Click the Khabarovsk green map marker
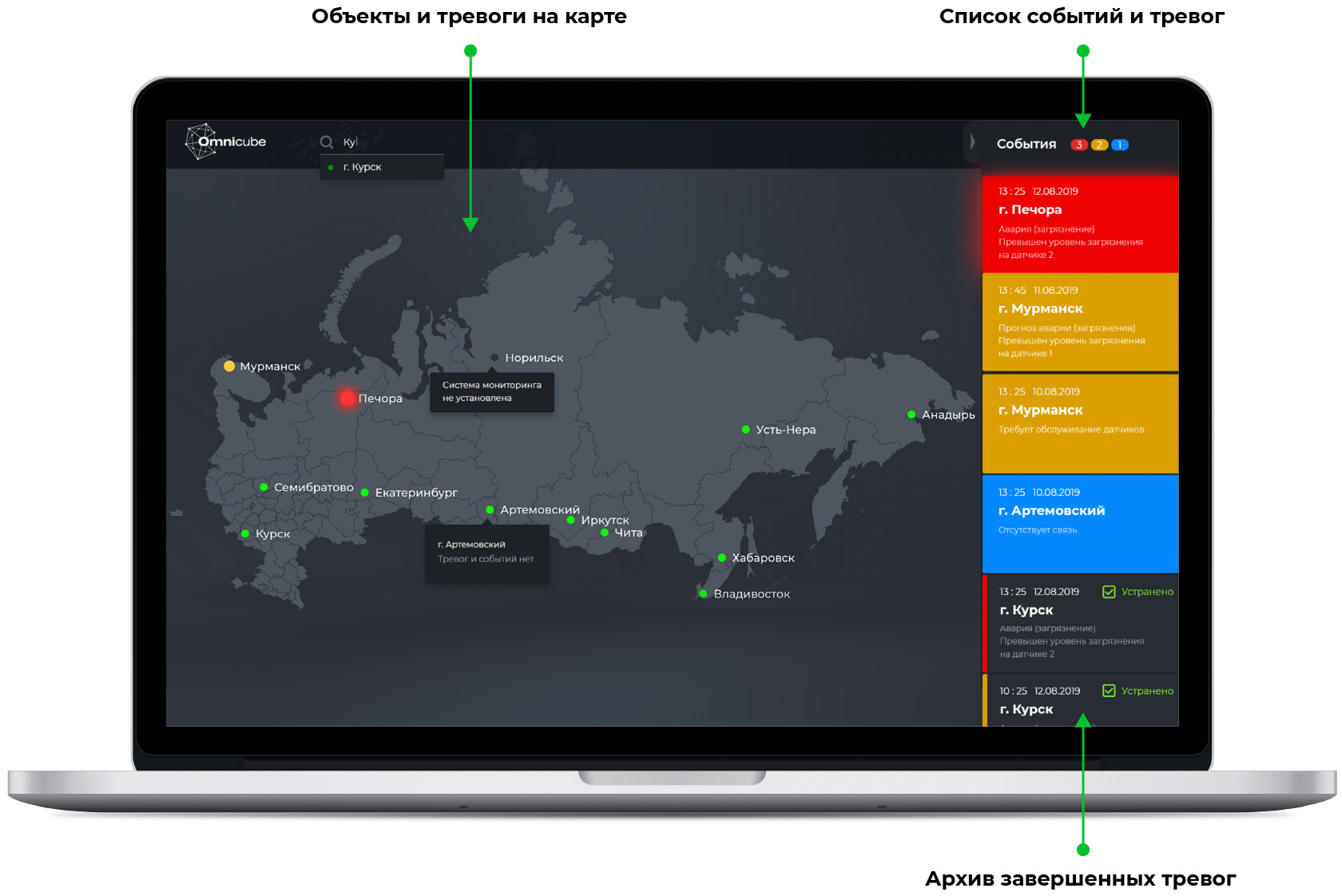 (721, 558)
